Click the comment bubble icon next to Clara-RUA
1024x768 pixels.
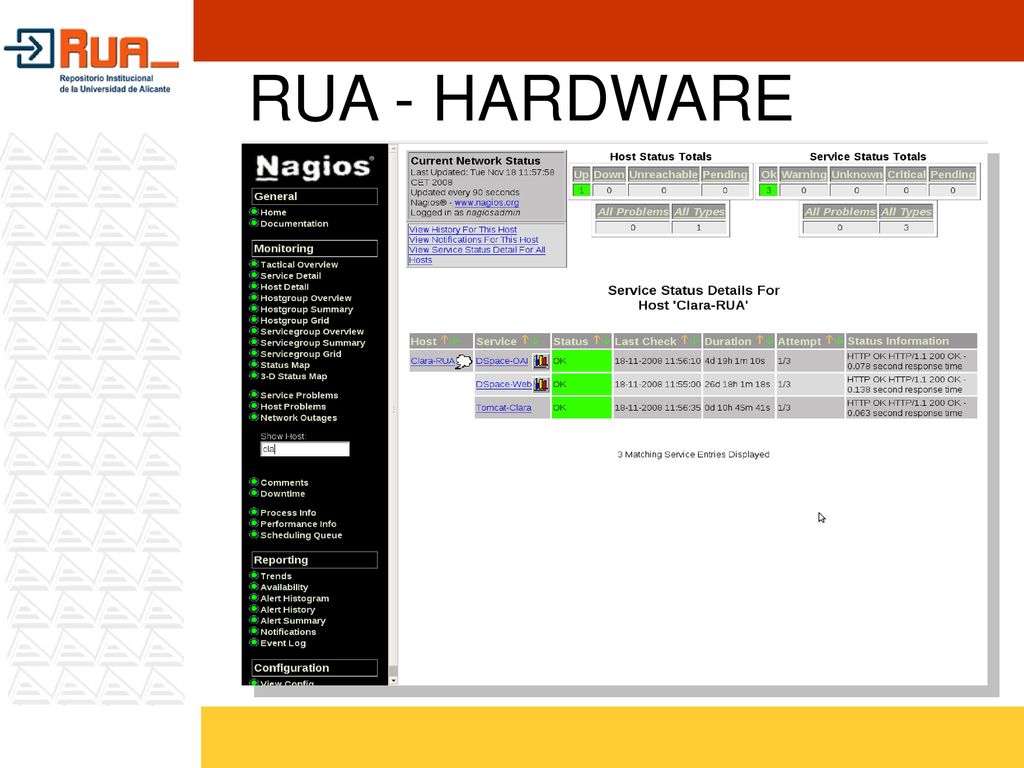coord(464,361)
